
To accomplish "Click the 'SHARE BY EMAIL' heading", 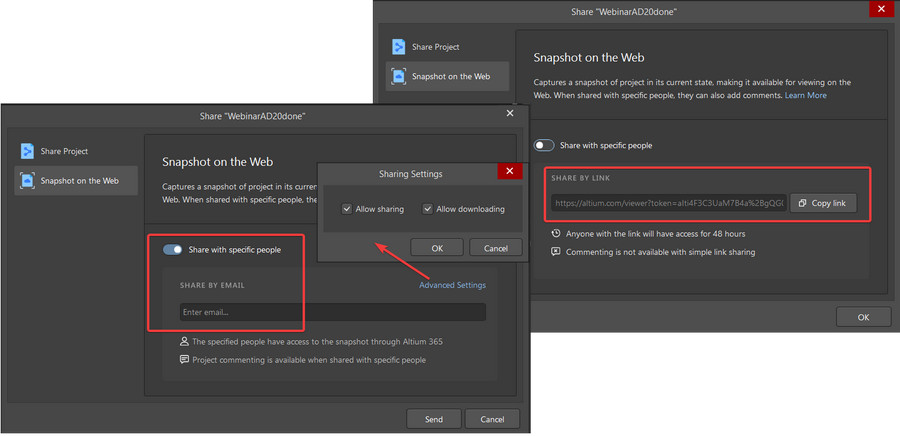I will click(x=212, y=285).
